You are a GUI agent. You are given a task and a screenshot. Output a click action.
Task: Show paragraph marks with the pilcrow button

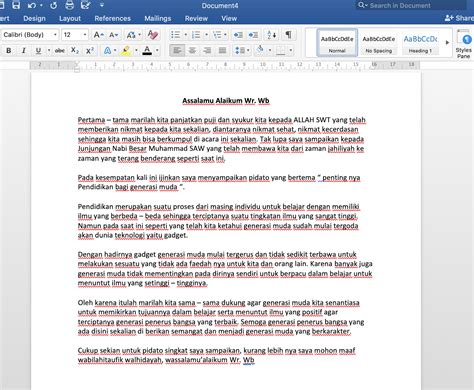click(x=288, y=35)
